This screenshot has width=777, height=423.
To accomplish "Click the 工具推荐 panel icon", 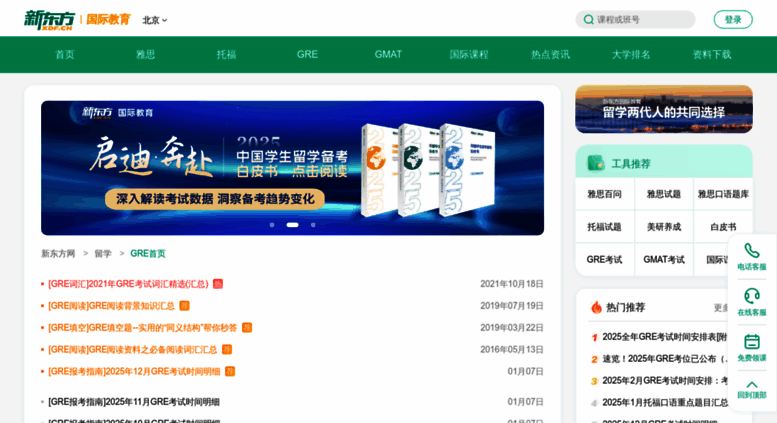I will click(x=595, y=163).
